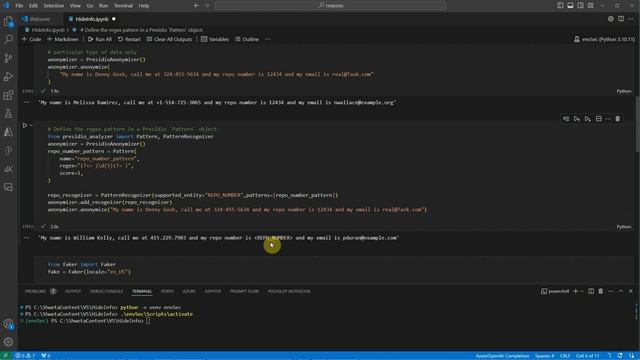The width and height of the screenshot is (640, 360).
Task: Open the Accounts menu icon
Action: 8,324
